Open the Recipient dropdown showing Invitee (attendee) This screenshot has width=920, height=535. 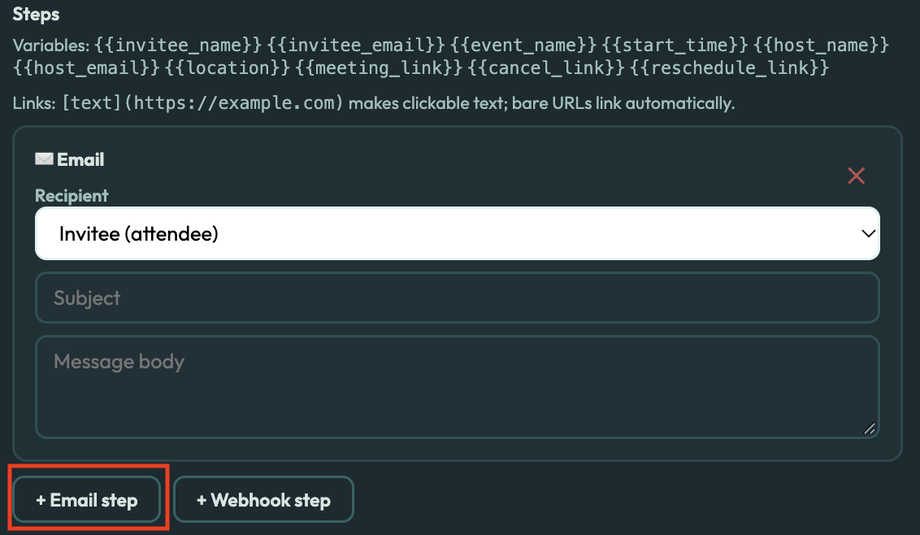[x=457, y=233]
